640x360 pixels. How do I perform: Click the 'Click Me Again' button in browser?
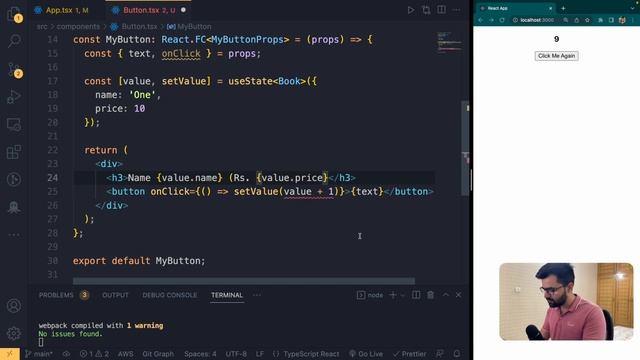(556, 56)
